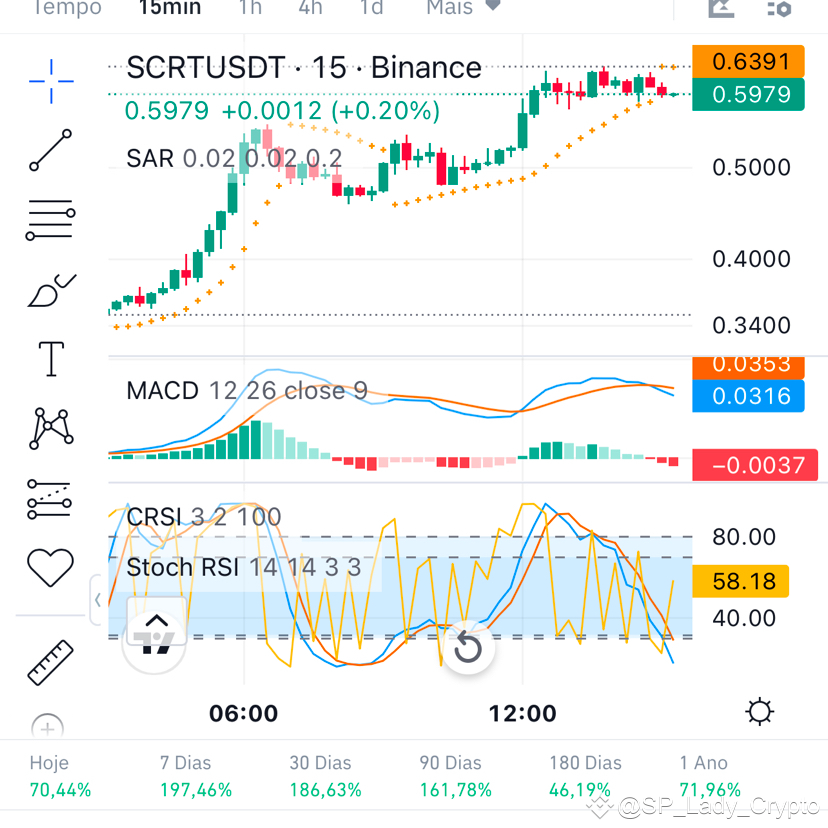Image resolution: width=828 pixels, height=828 pixels.
Task: Tap the refresh button on the chart
Action: coord(468,648)
